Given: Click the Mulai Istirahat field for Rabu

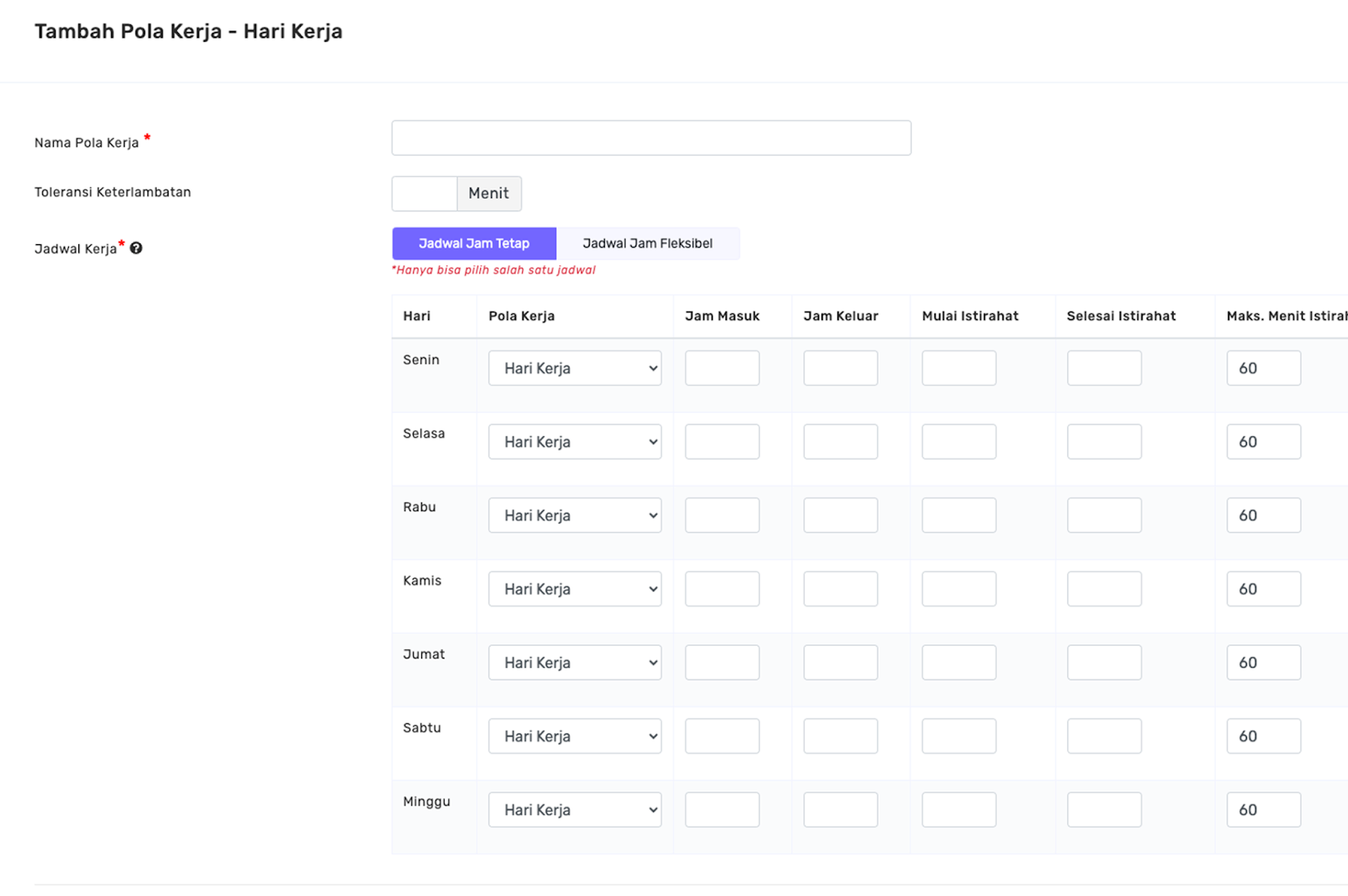Looking at the screenshot, I should coord(959,515).
